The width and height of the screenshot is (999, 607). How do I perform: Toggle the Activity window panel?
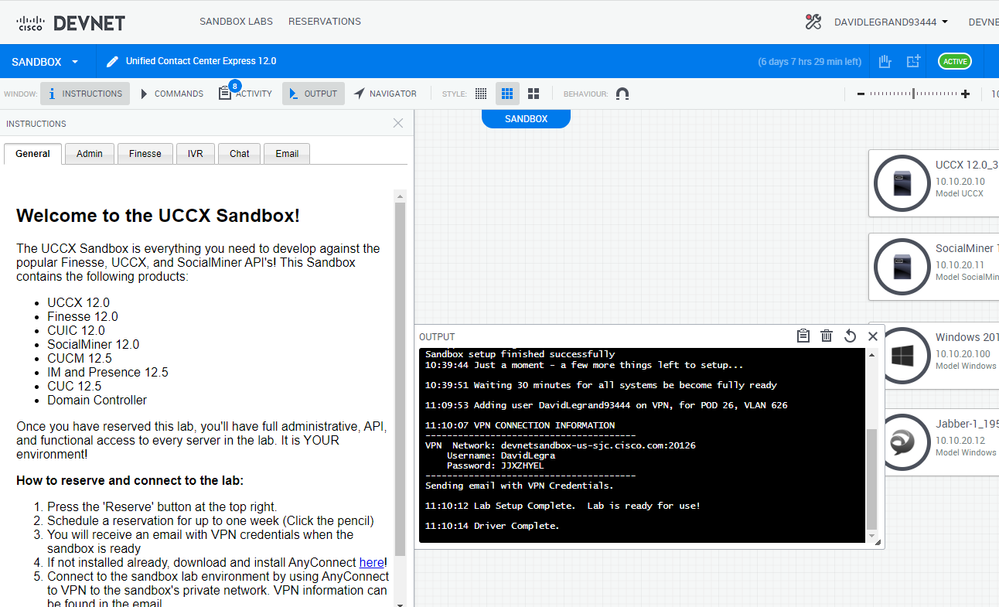pos(246,94)
